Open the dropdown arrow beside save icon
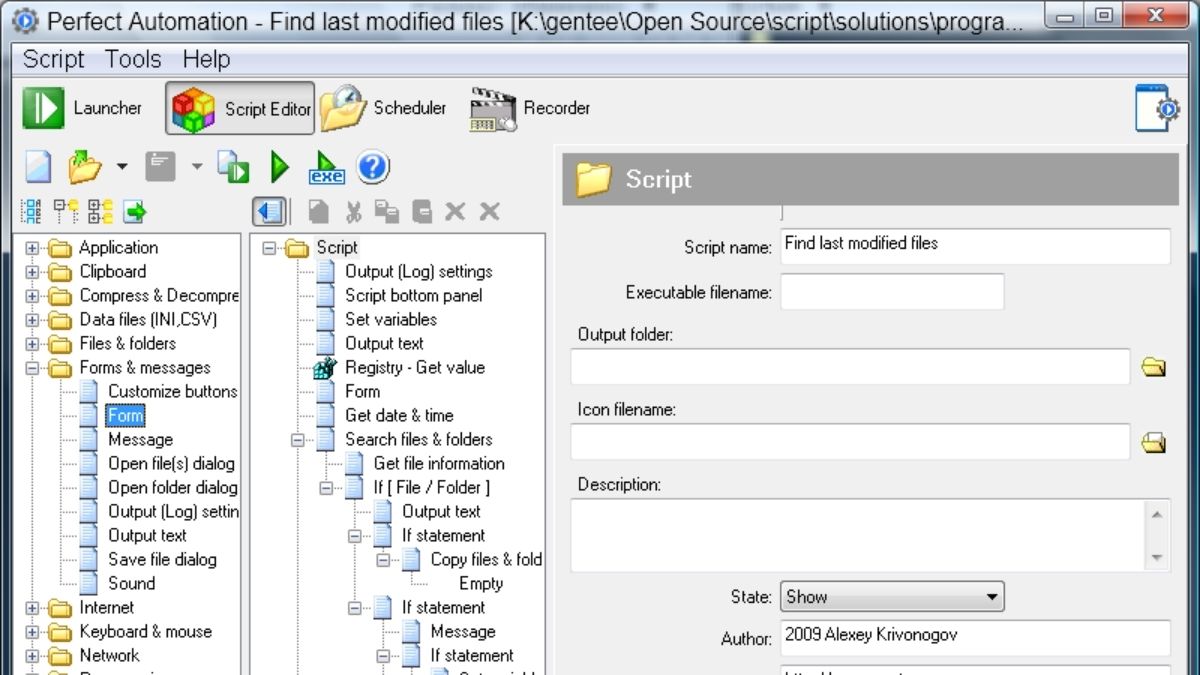 (196, 167)
